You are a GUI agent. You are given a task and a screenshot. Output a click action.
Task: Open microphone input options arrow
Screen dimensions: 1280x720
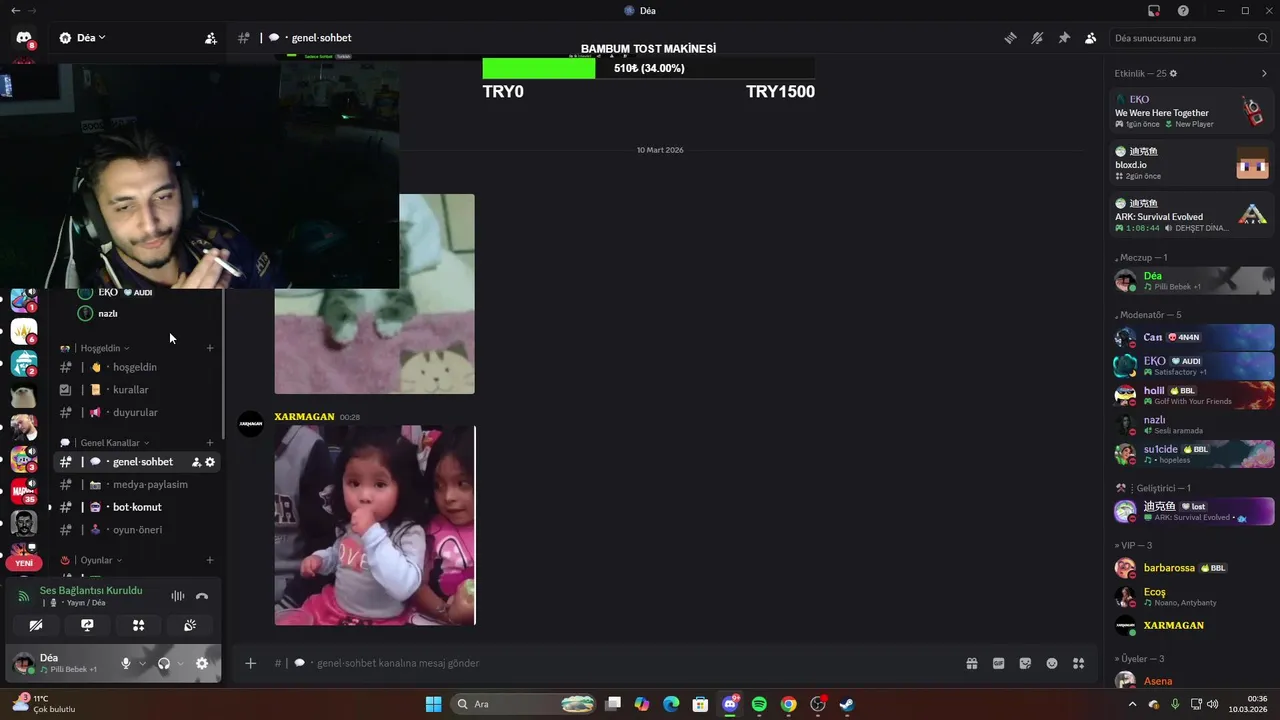142,663
